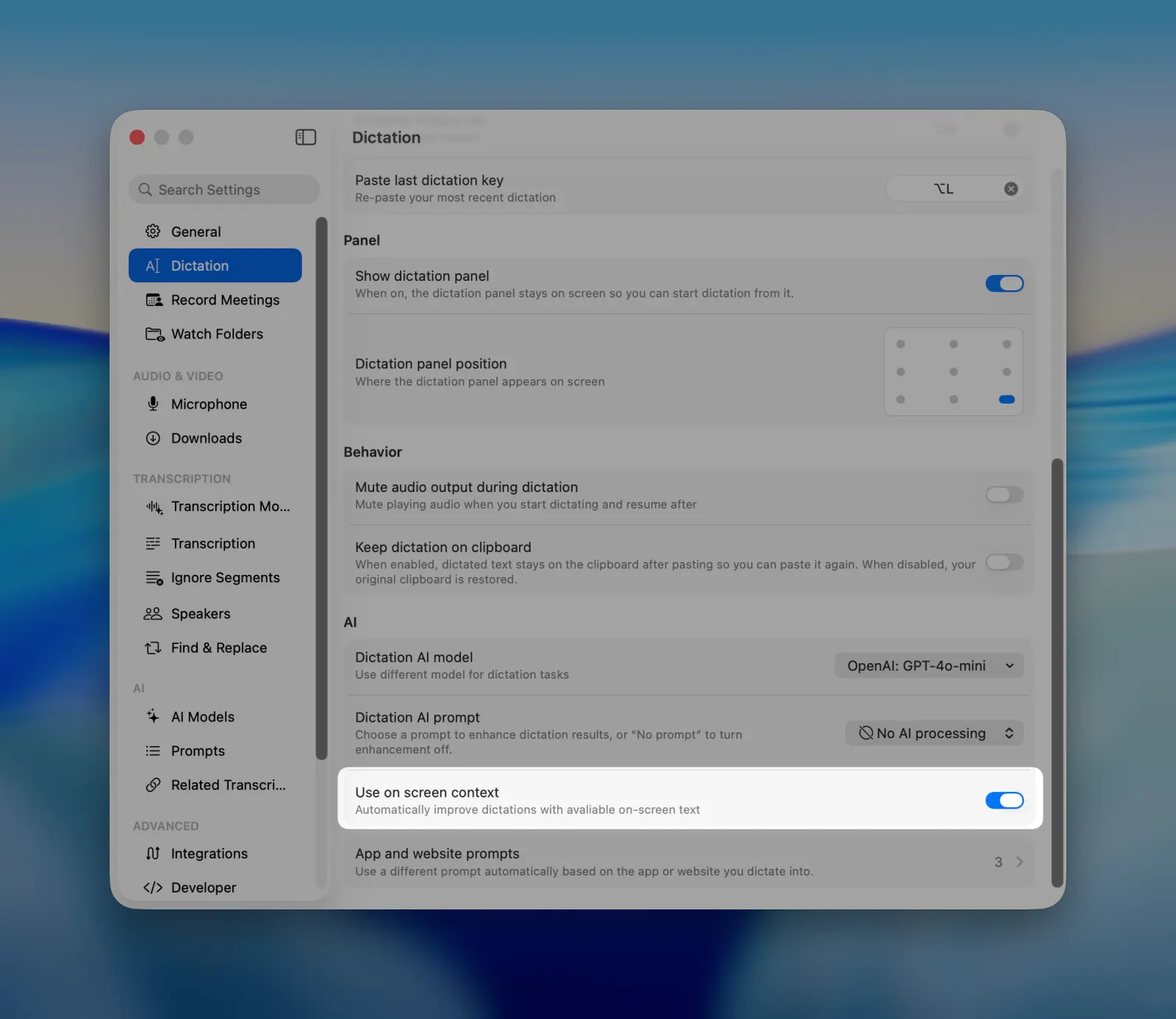Image resolution: width=1176 pixels, height=1019 pixels.
Task: Open the No AI processing prompt picker
Action: (934, 733)
